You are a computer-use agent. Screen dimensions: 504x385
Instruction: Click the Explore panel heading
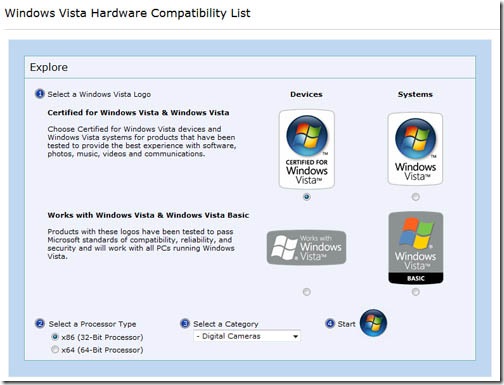pyautogui.click(x=49, y=67)
